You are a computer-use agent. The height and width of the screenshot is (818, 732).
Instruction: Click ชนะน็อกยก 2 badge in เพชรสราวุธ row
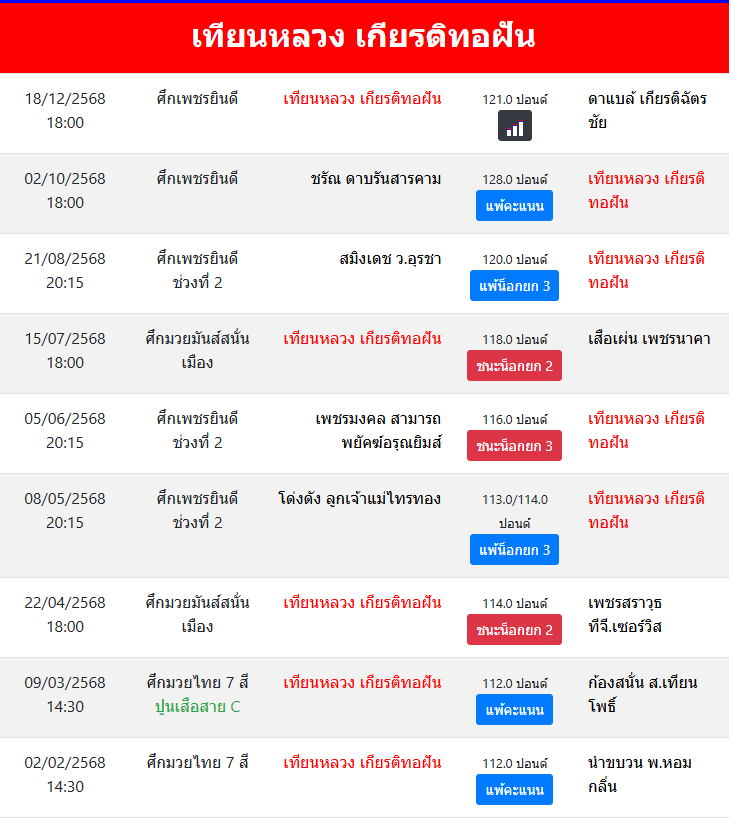(x=514, y=630)
